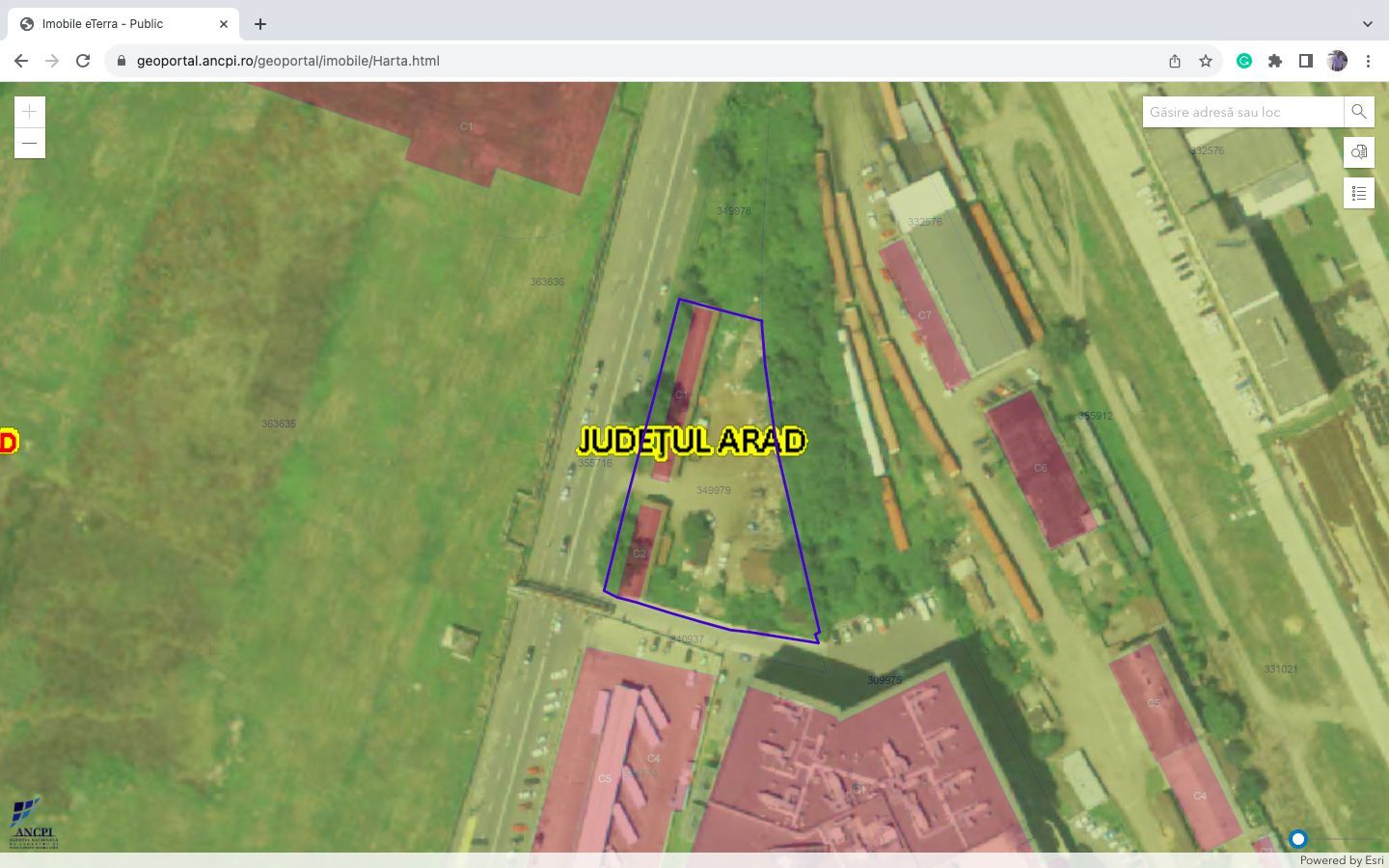Click the ANCPI logo
1389x868 pixels.
pos(33,825)
